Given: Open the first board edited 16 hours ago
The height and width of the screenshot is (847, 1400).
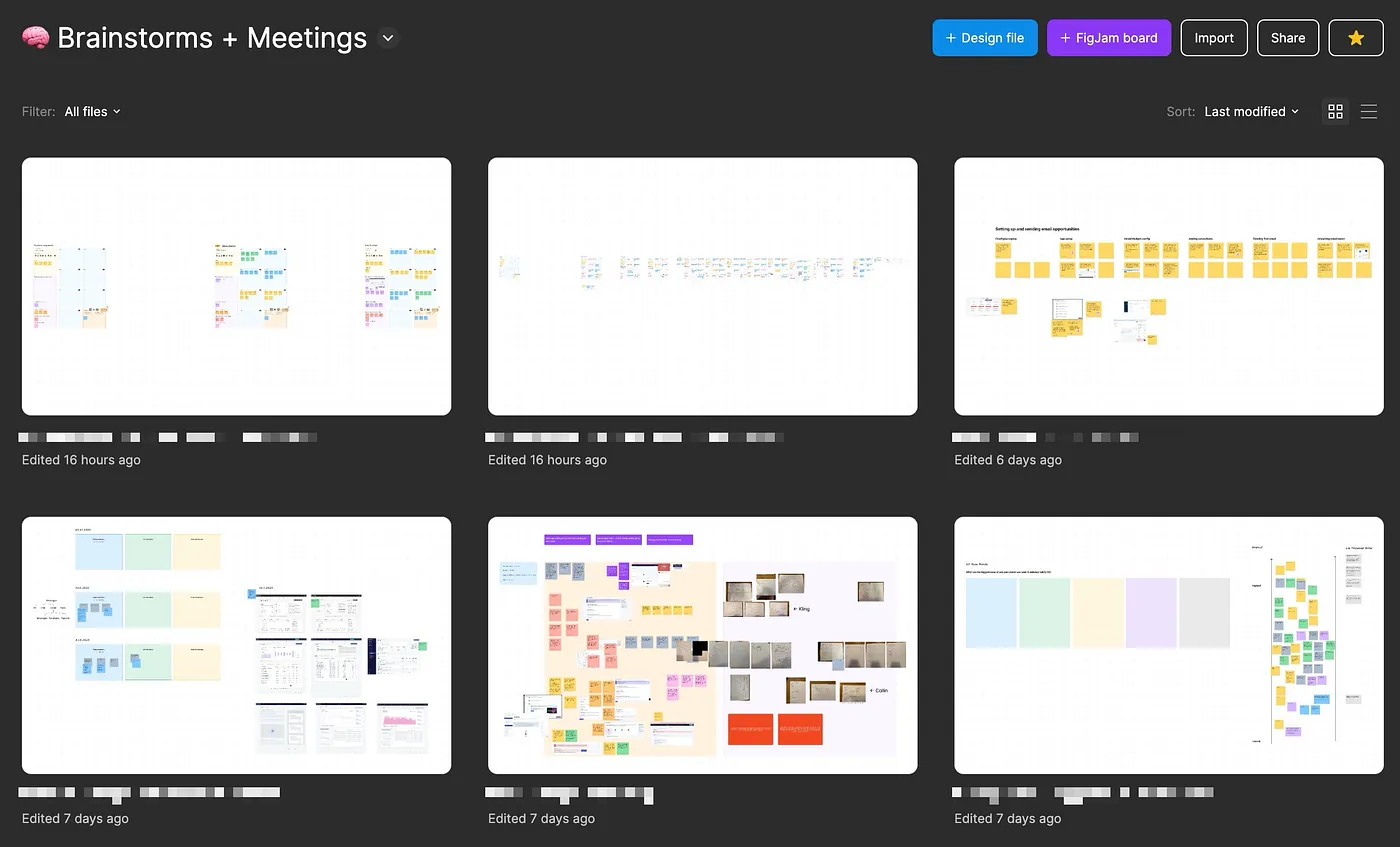Looking at the screenshot, I should tap(236, 286).
